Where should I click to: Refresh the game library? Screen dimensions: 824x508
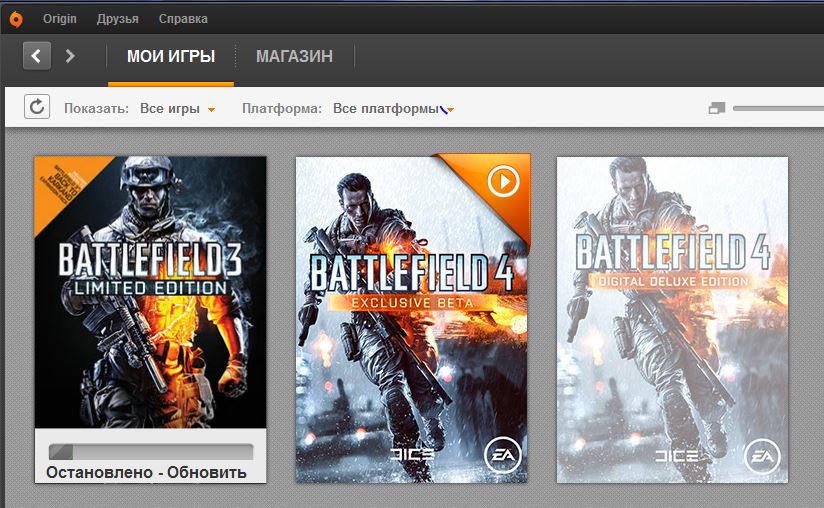(x=37, y=107)
